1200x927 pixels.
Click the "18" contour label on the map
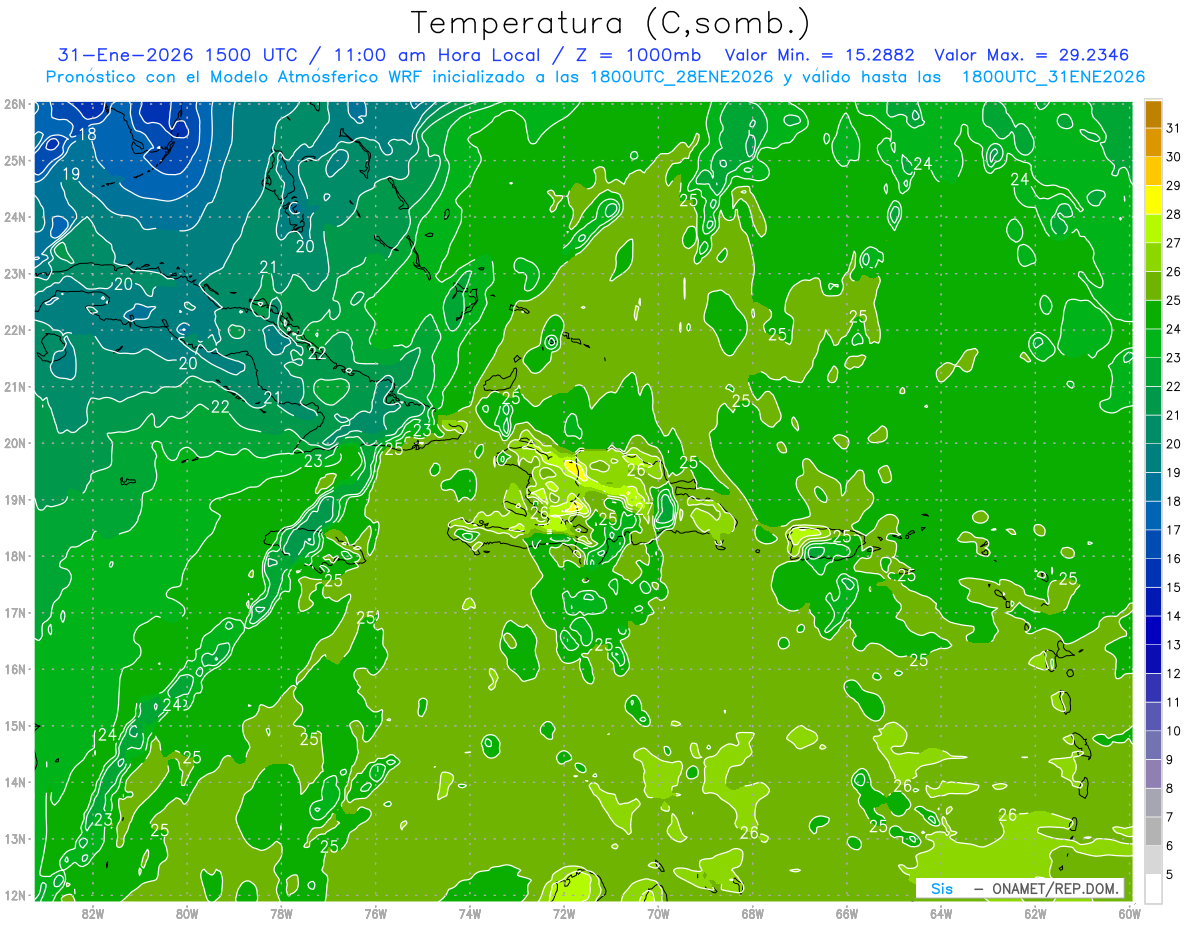[x=87, y=133]
